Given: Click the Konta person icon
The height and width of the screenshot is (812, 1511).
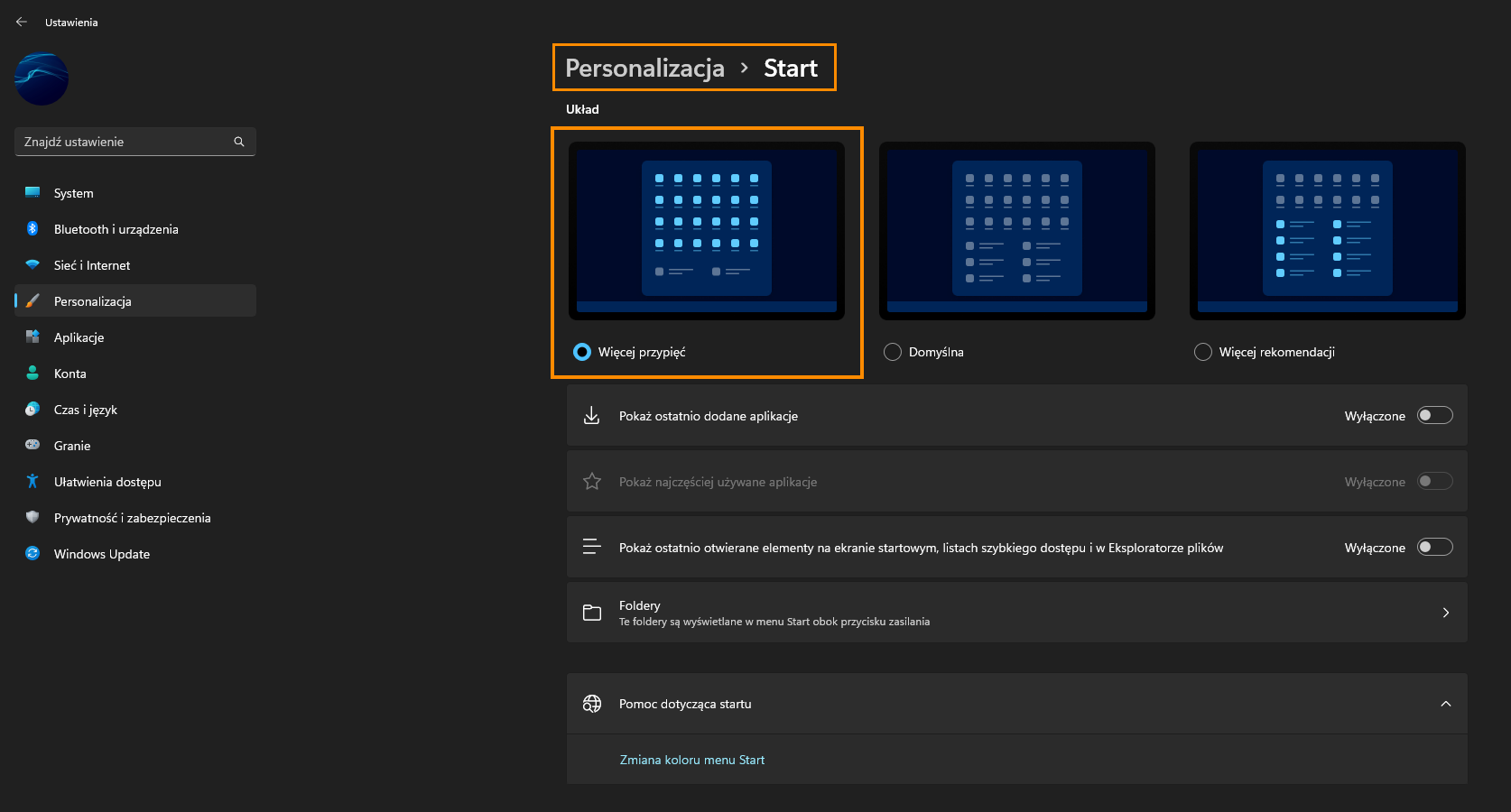Looking at the screenshot, I should 32,373.
